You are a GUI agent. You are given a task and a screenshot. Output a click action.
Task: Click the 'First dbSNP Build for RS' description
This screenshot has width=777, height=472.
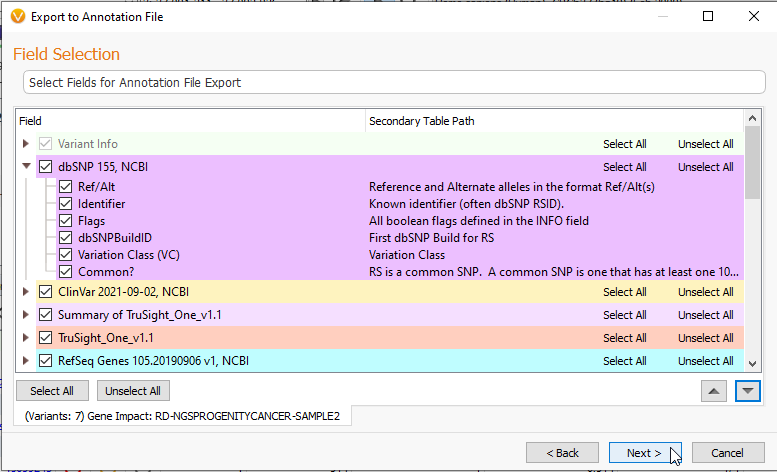431,238
